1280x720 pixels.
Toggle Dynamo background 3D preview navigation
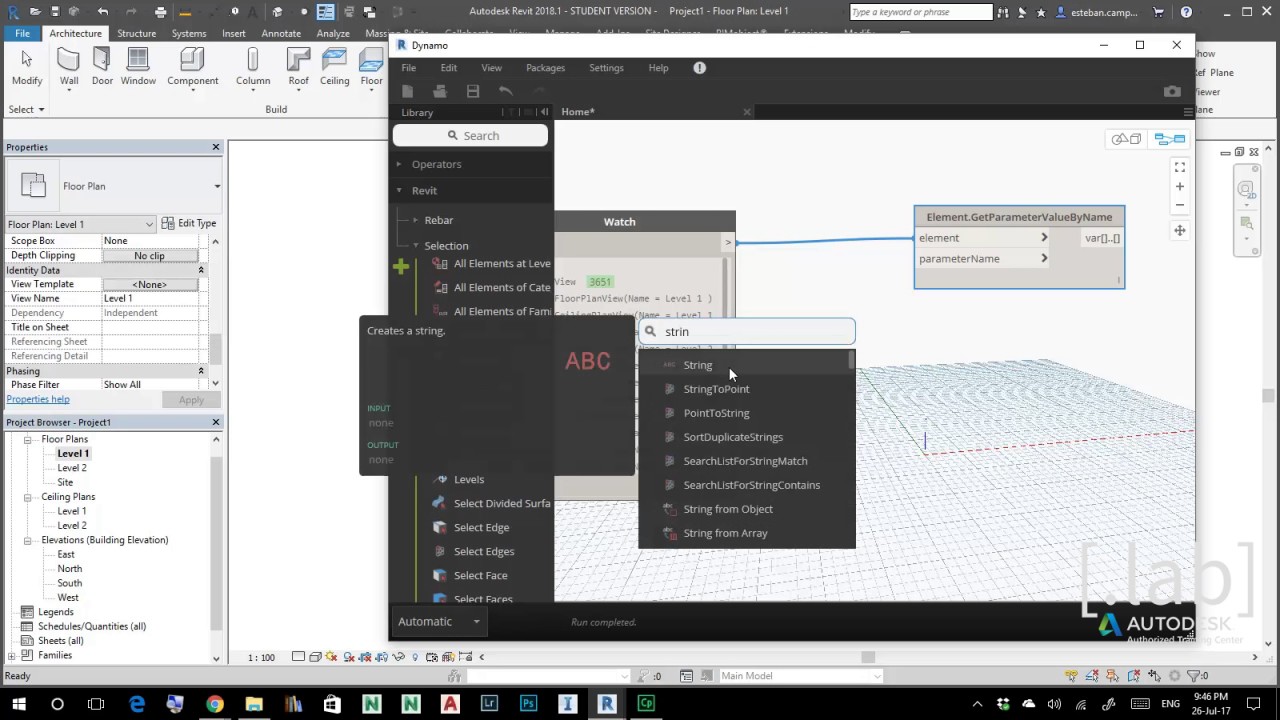pos(1126,139)
